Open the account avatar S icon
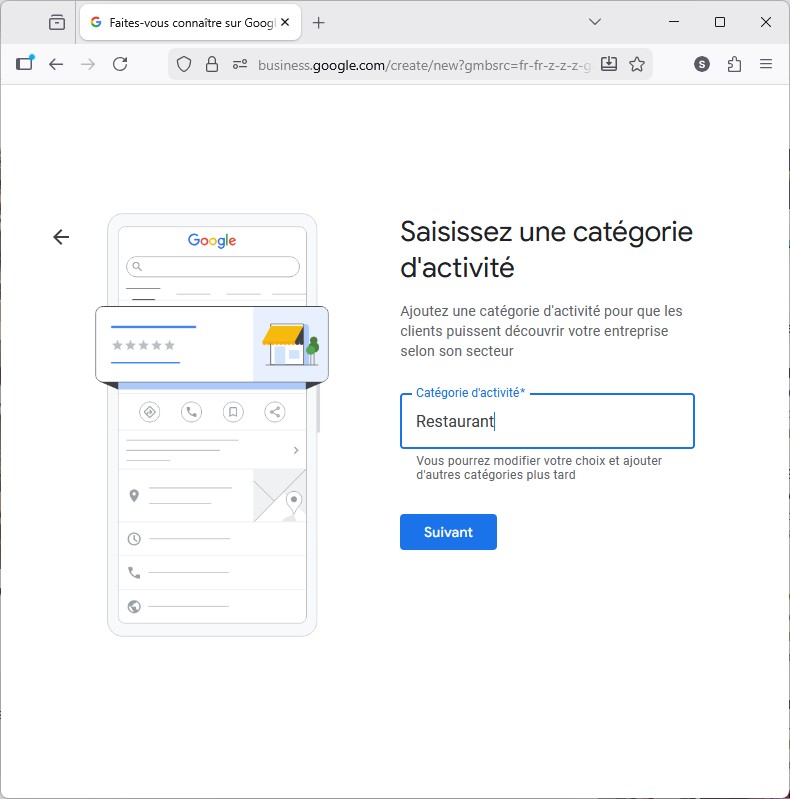The image size is (790, 799). (x=702, y=64)
